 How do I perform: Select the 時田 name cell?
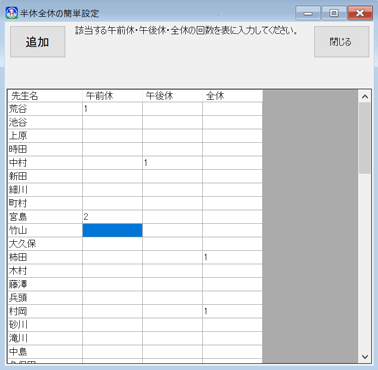point(45,150)
